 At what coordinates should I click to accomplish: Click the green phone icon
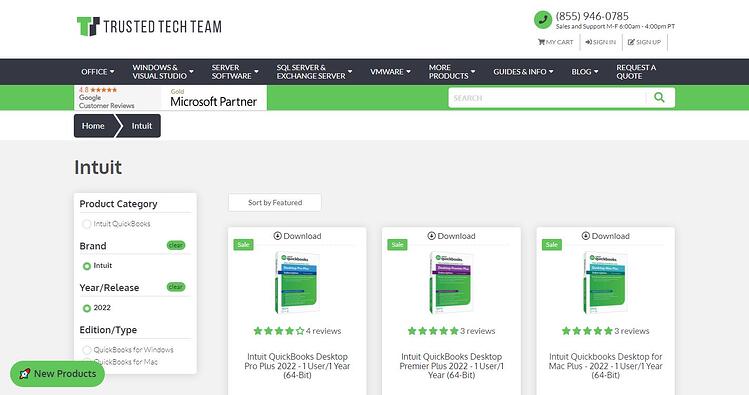click(x=543, y=20)
